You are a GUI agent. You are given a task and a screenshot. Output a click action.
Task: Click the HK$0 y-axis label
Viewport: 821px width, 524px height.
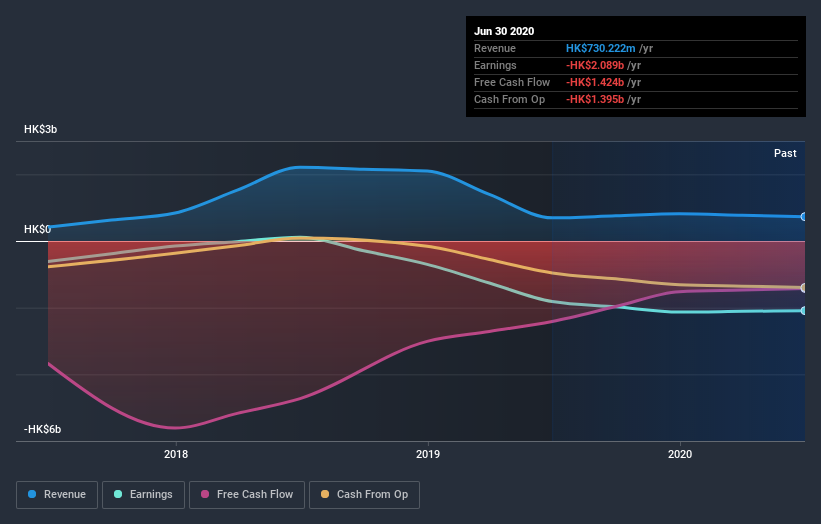(37, 229)
